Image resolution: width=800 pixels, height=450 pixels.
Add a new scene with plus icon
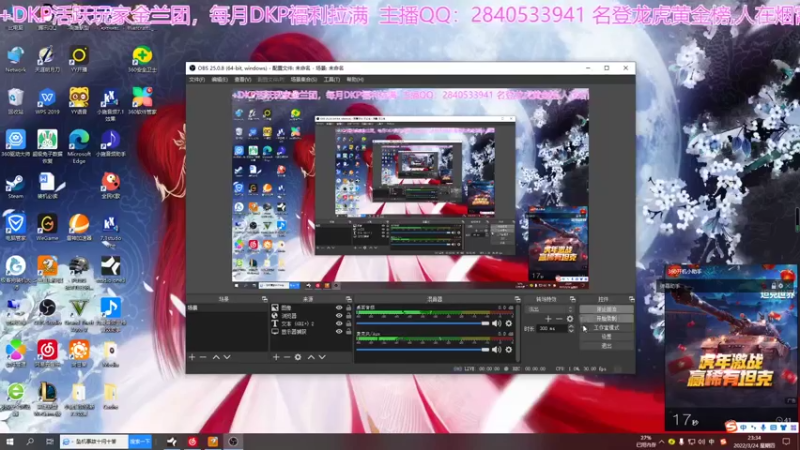[x=192, y=357]
